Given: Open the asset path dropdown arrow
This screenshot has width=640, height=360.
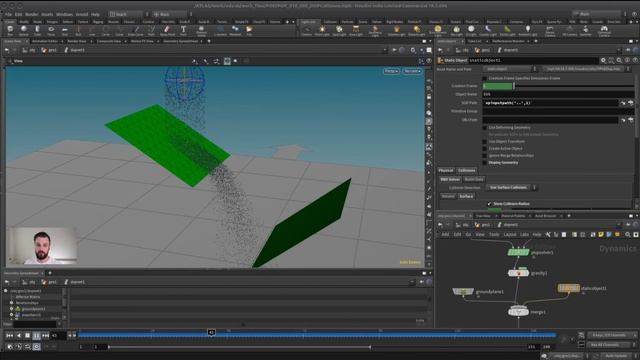Looking at the screenshot, I should [x=628, y=69].
